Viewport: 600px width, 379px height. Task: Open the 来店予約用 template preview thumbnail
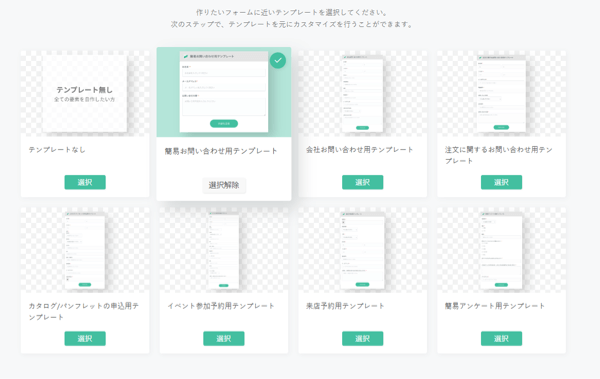[362, 250]
